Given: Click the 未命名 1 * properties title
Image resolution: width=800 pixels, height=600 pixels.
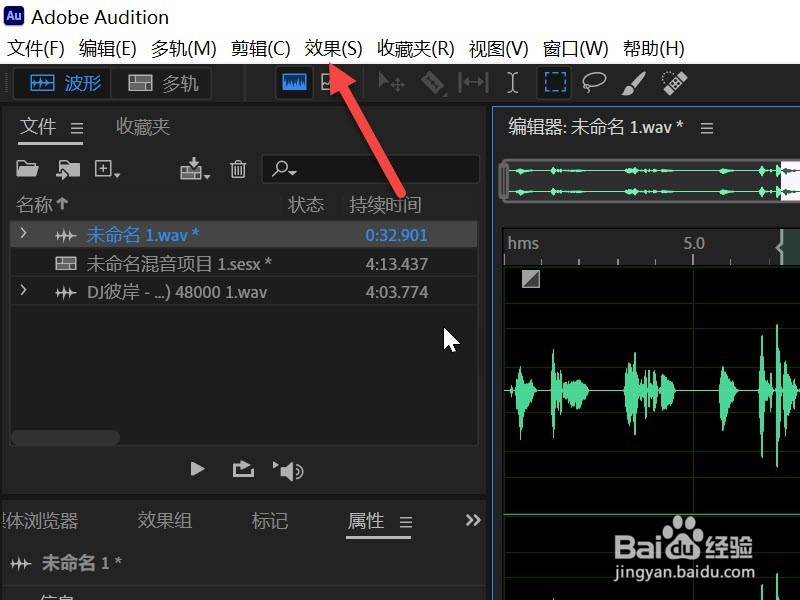Looking at the screenshot, I should [82, 563].
